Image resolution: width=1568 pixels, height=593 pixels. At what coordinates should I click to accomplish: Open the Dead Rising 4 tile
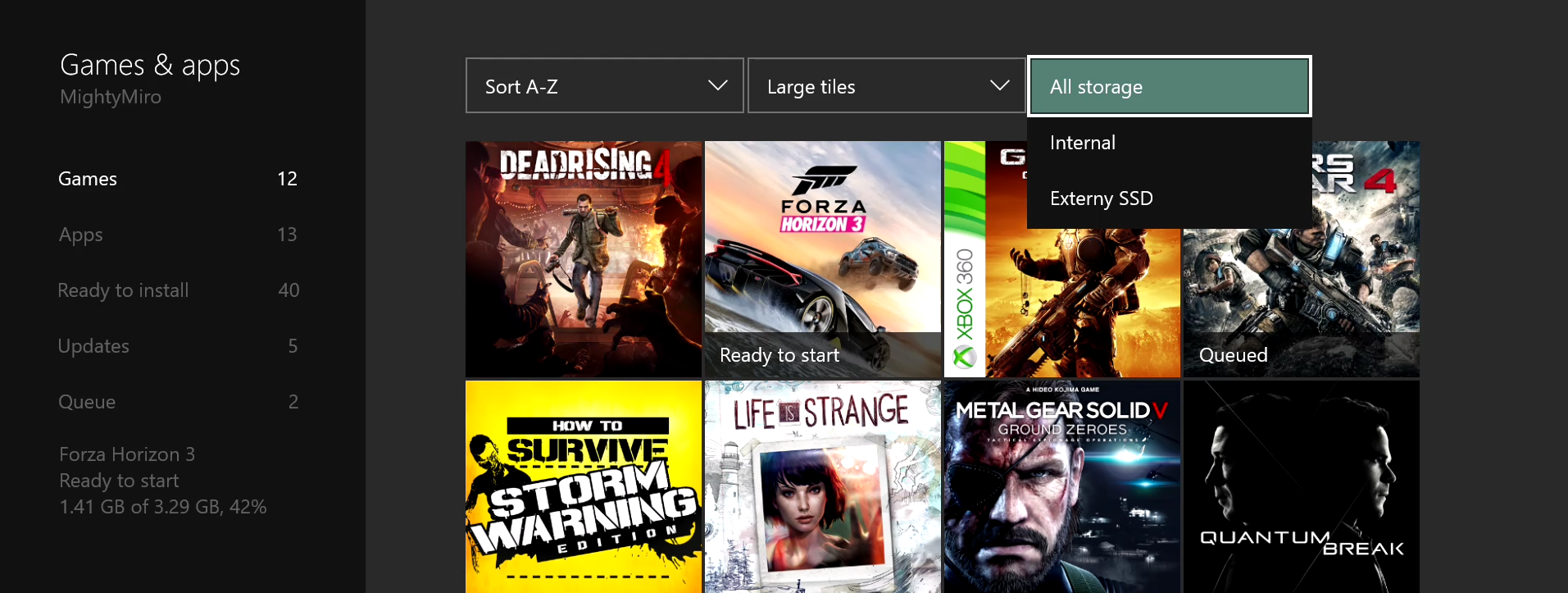[584, 259]
